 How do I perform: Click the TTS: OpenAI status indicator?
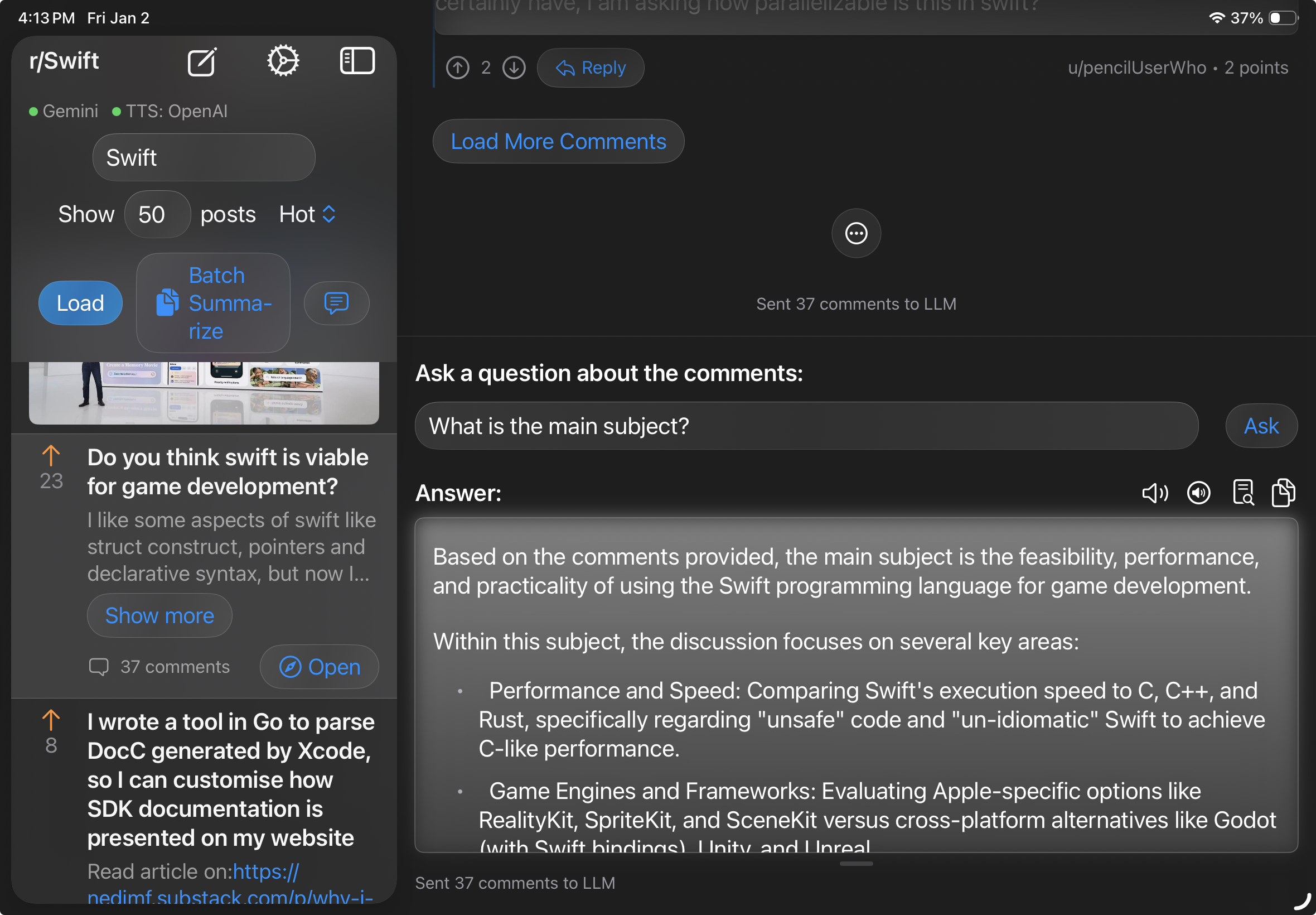(170, 110)
